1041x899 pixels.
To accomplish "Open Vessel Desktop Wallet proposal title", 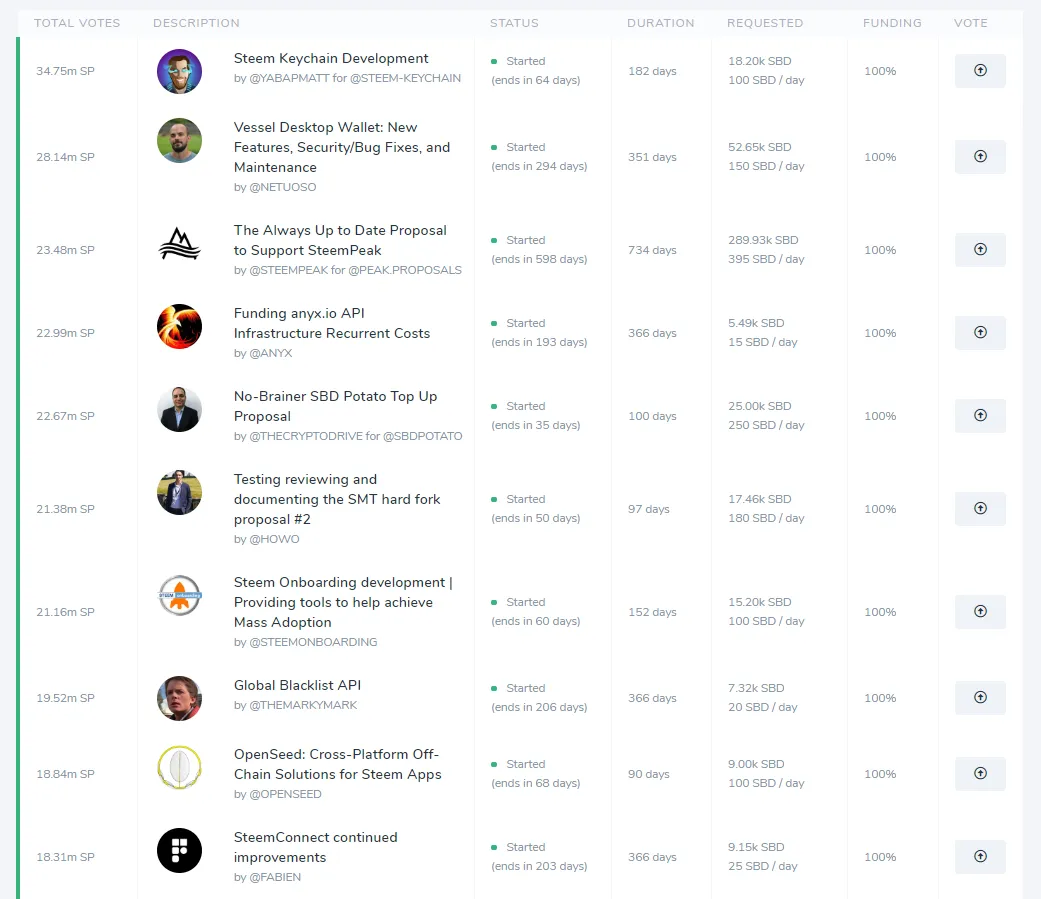I will (342, 147).
